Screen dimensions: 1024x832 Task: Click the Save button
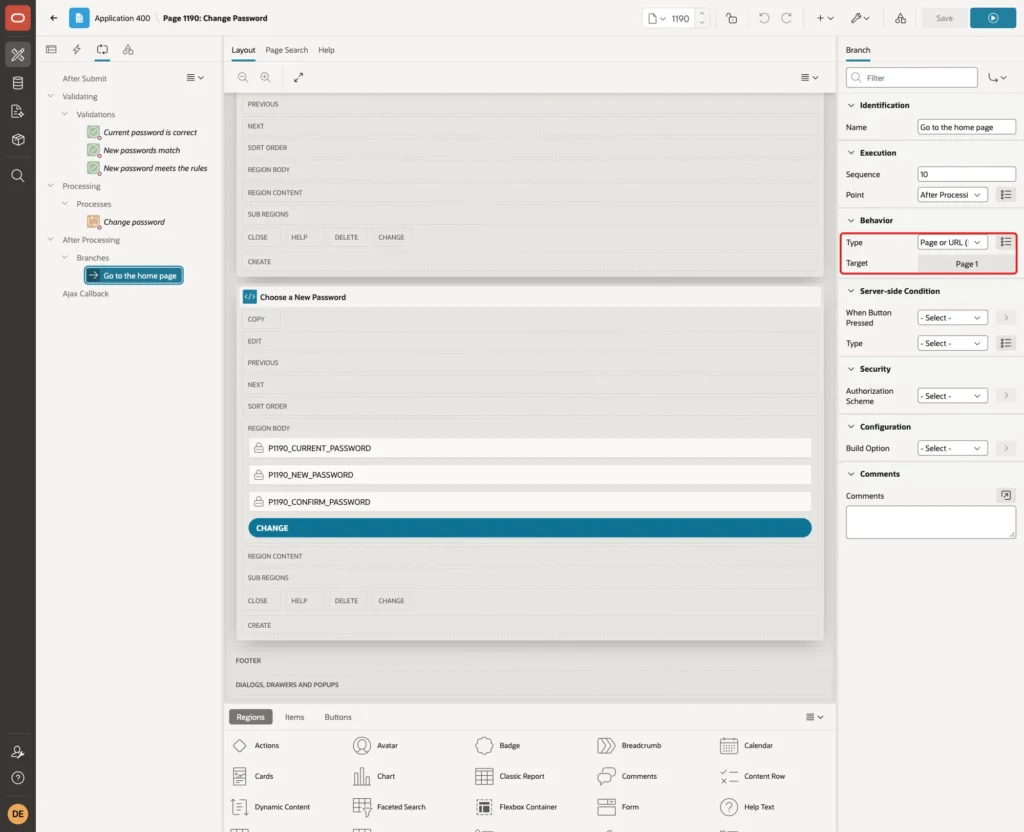[x=944, y=18]
